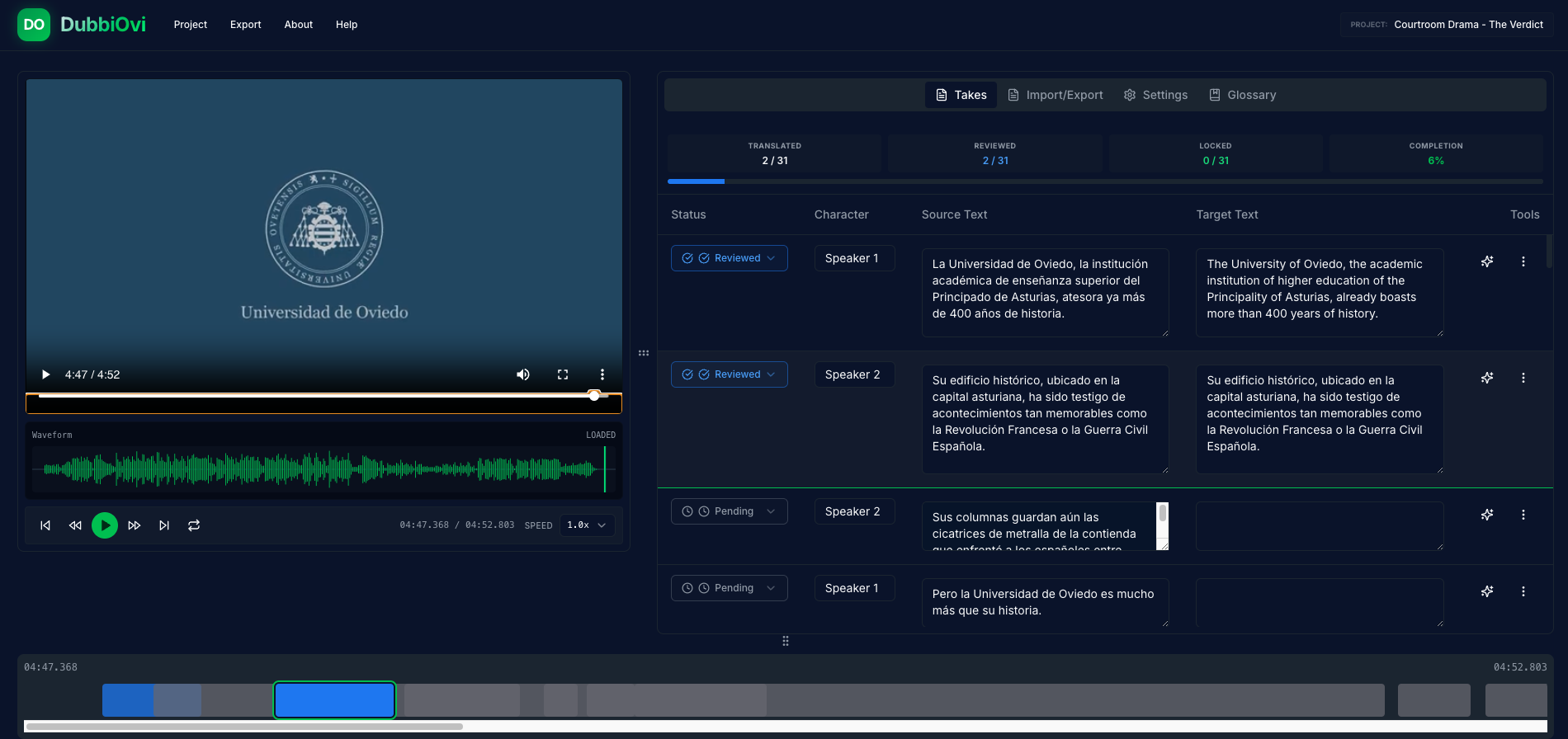This screenshot has width=1568, height=739.
Task: Click the green play button below waveform
Action: pos(105,525)
